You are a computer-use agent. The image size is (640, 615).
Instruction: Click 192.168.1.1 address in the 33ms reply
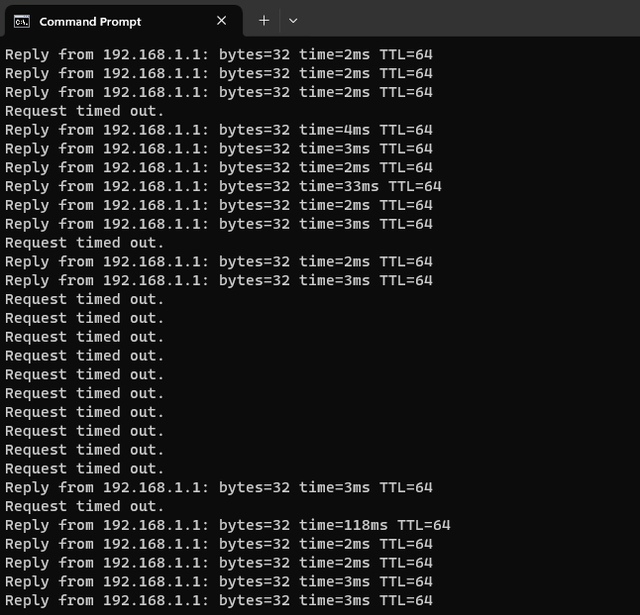click(x=152, y=186)
